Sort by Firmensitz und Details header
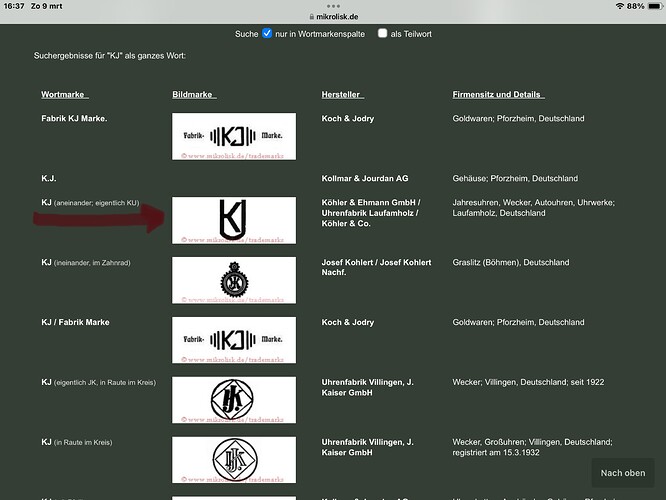 click(x=498, y=94)
